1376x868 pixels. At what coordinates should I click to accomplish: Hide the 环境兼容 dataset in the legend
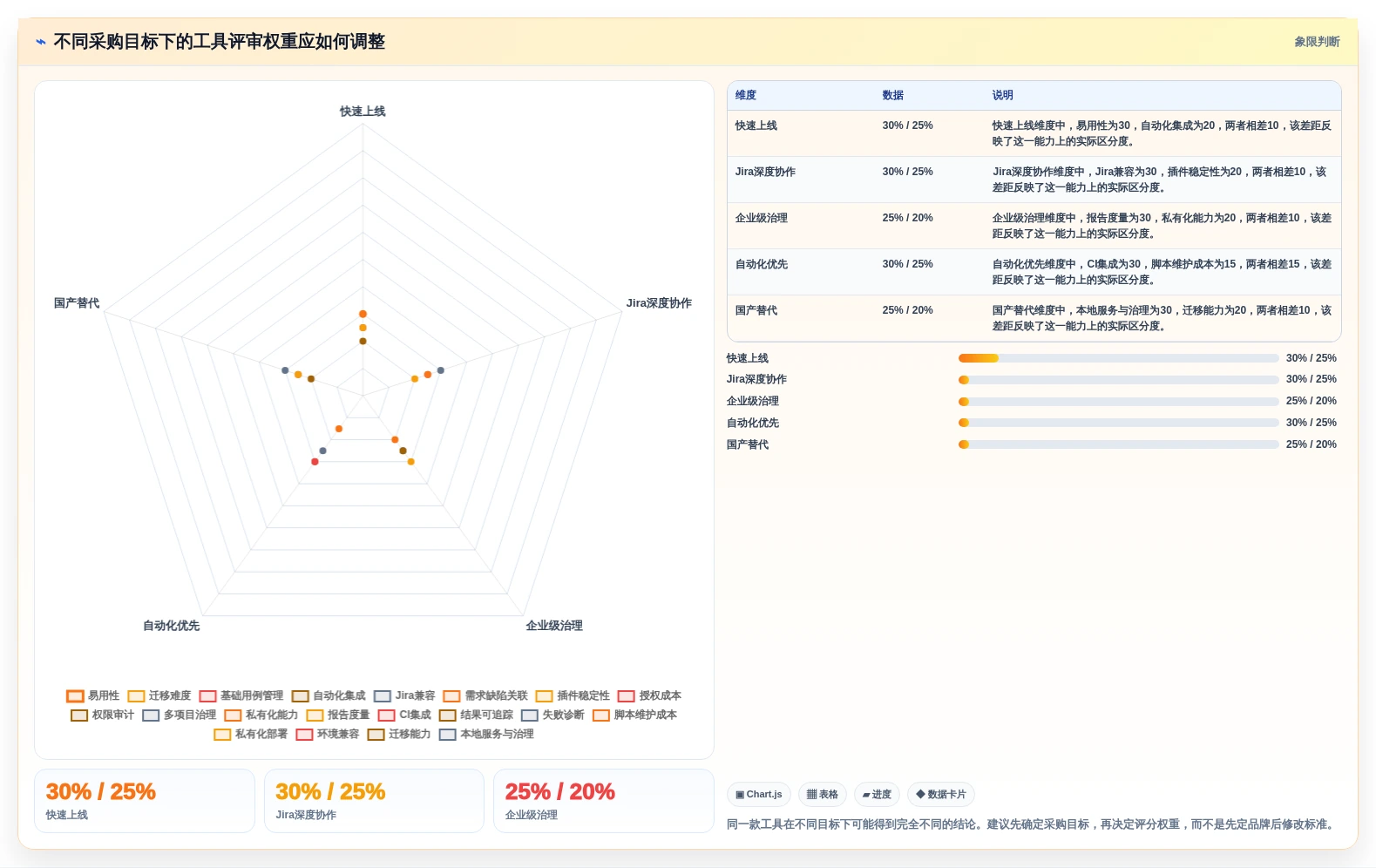click(x=327, y=734)
